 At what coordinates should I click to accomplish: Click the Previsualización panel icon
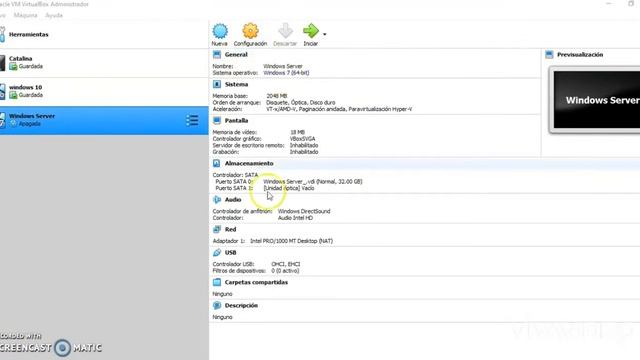pyautogui.click(x=549, y=54)
